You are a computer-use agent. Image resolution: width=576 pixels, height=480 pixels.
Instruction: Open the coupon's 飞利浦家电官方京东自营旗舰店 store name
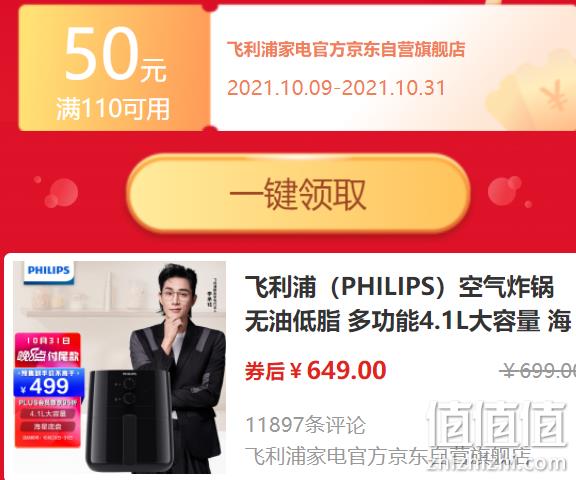tap(346, 49)
